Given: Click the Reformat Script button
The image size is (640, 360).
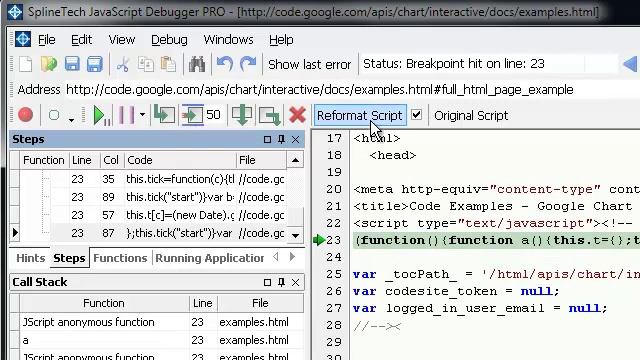Looking at the screenshot, I should pyautogui.click(x=360, y=116).
